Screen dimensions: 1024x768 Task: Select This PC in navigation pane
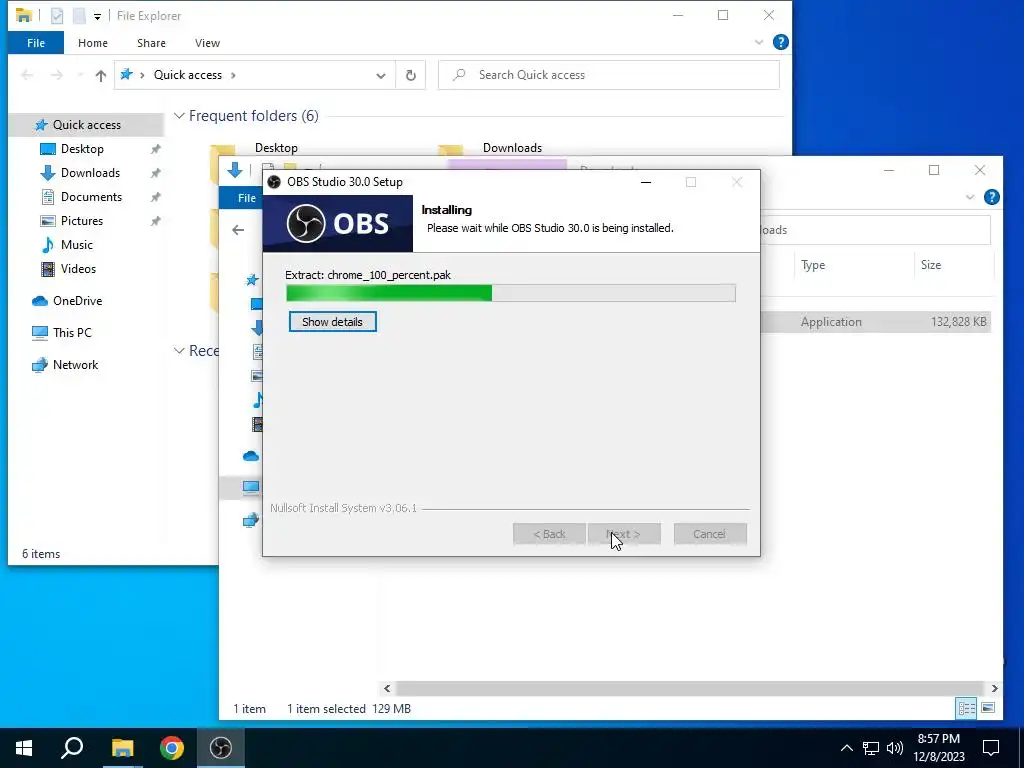point(72,333)
